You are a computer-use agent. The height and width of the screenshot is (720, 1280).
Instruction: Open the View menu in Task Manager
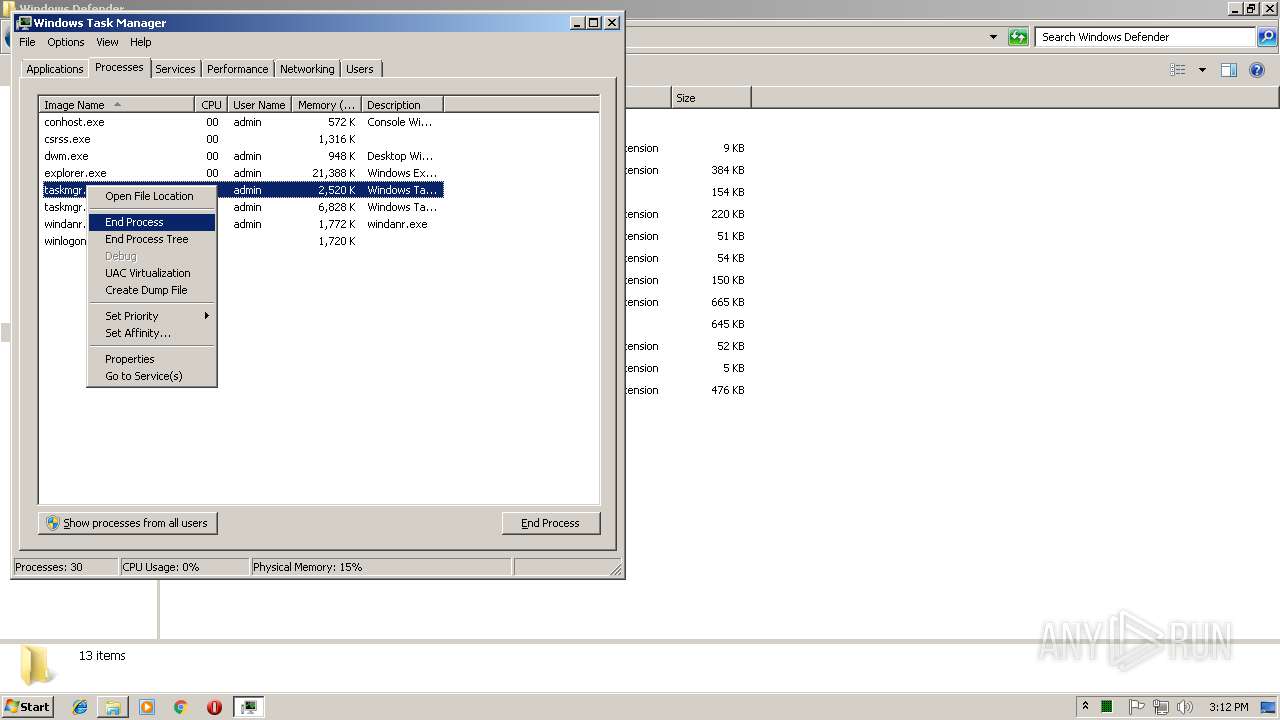[107, 42]
